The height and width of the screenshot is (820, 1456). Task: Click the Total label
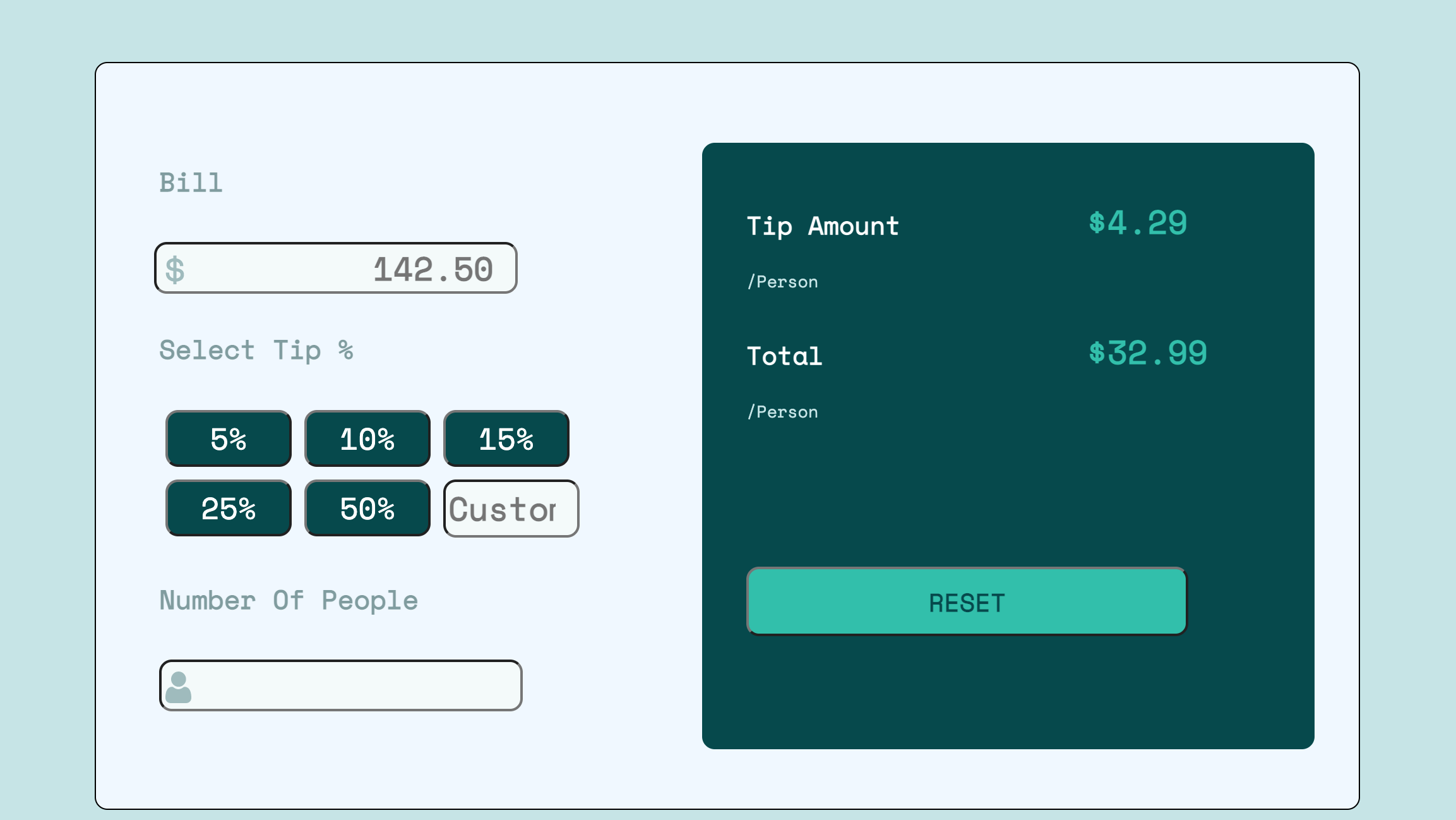784,356
